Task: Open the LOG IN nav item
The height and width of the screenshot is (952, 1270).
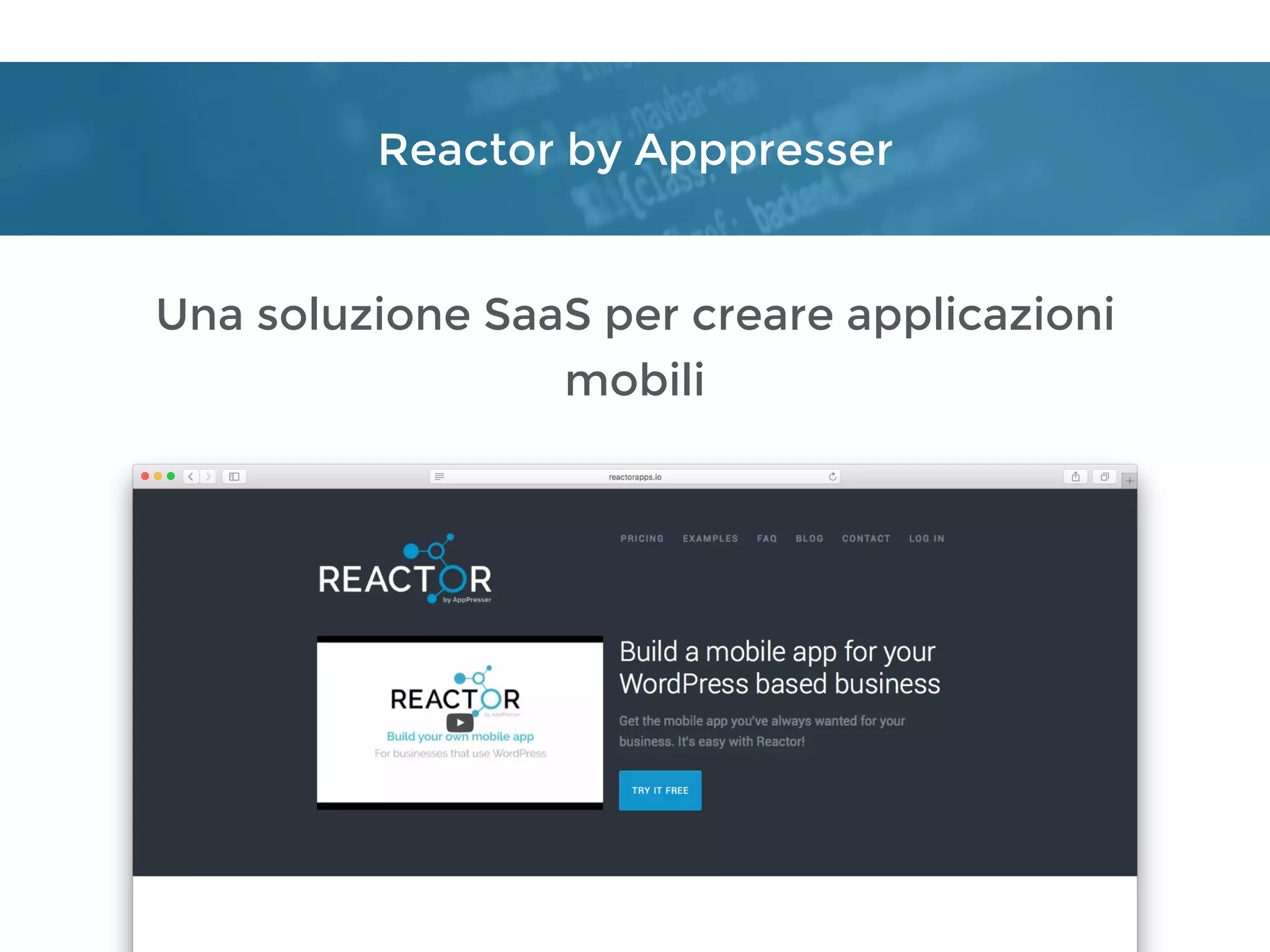Action: pyautogui.click(x=926, y=539)
